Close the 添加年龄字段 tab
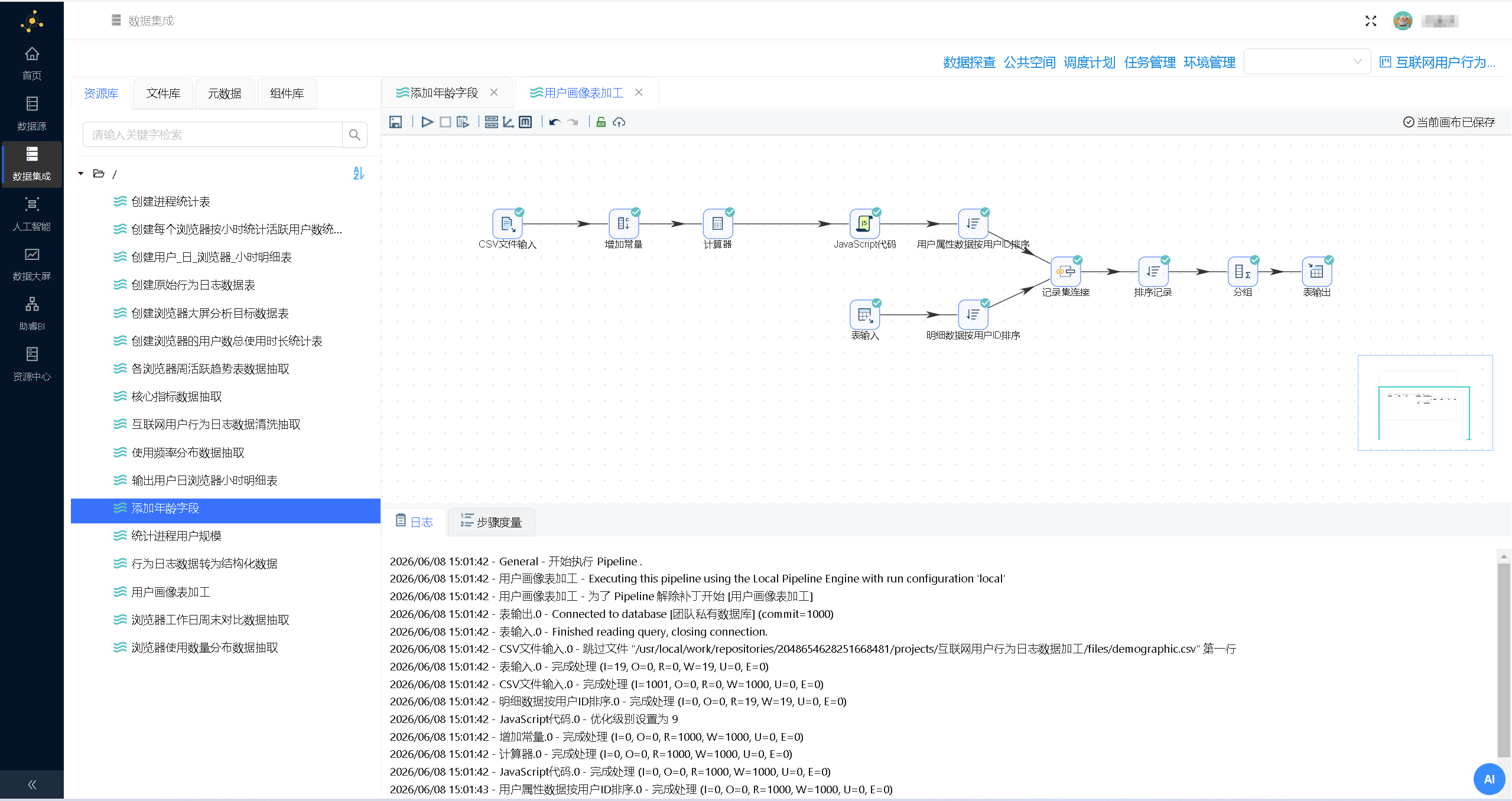 tap(494, 93)
